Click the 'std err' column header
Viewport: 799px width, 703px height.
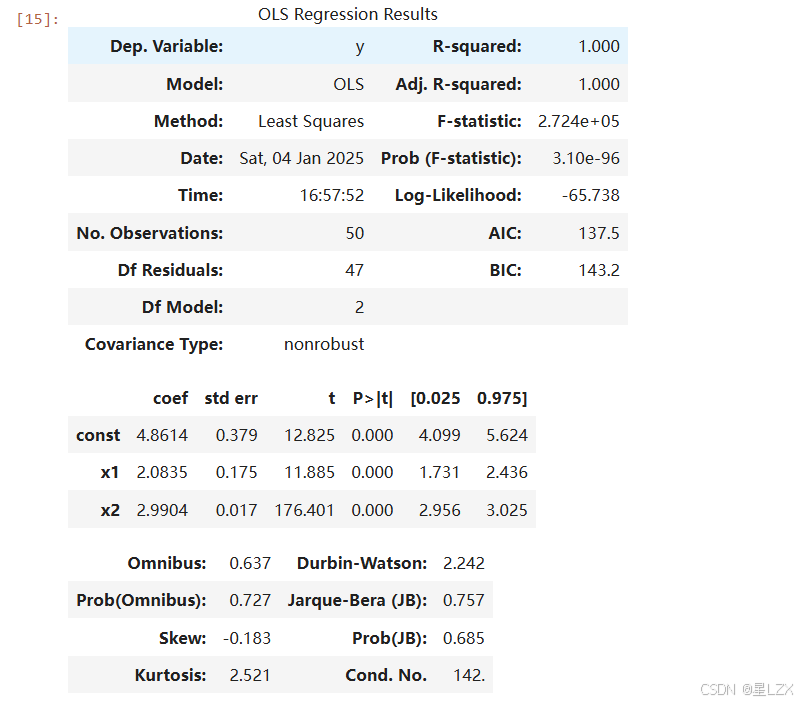(x=231, y=398)
